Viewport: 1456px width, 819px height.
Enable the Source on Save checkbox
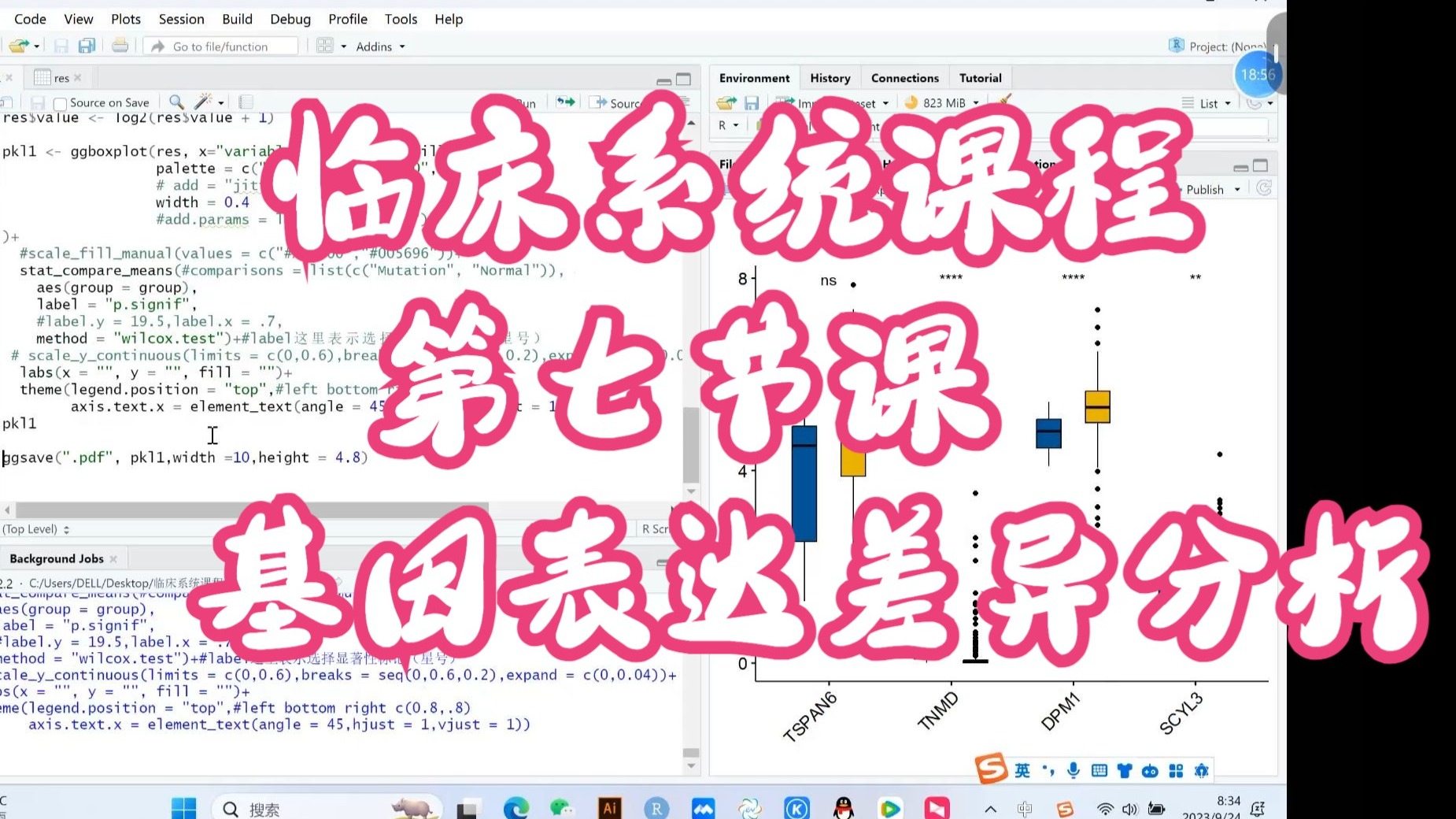tap(60, 102)
